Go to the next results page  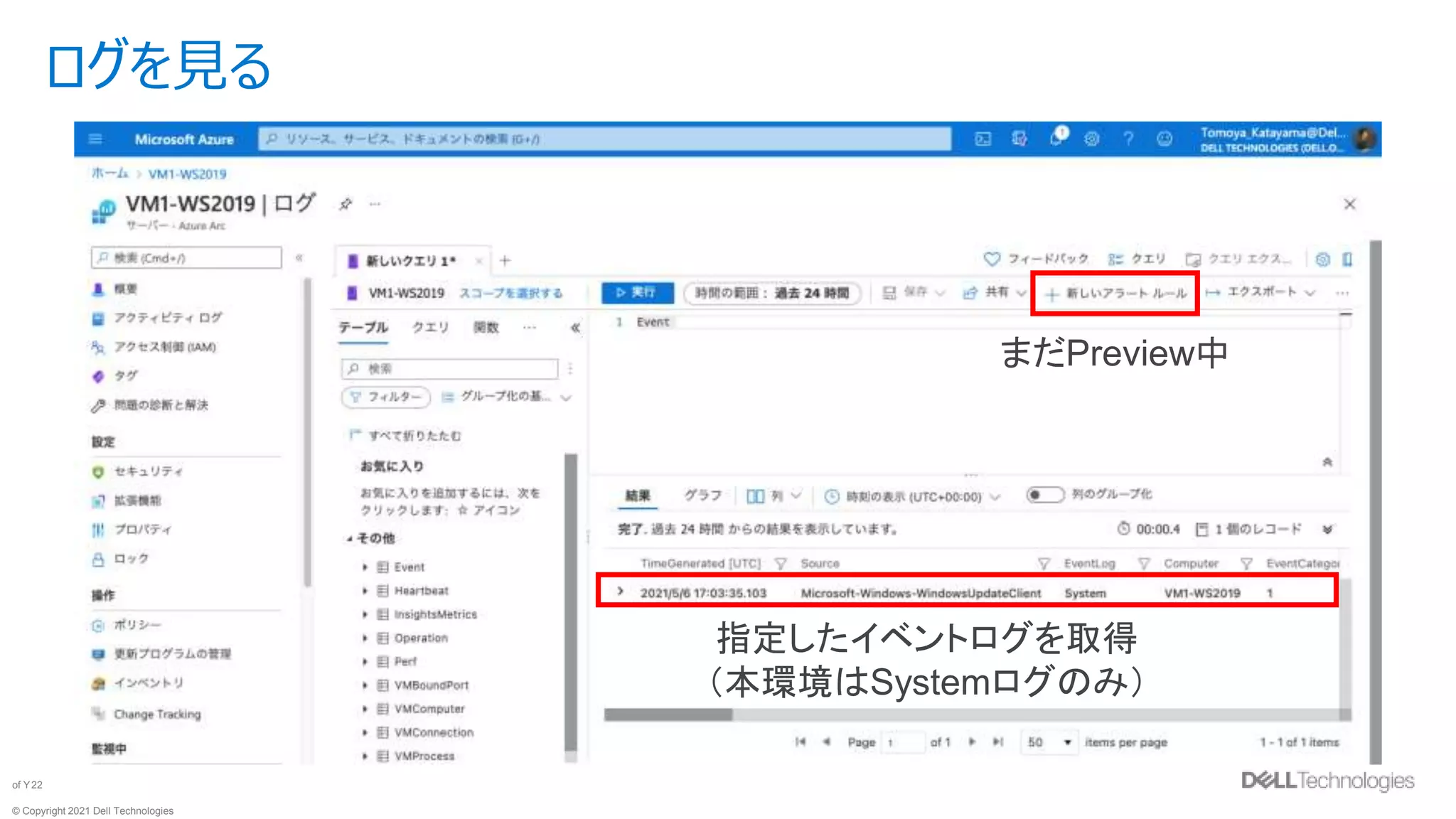coord(971,742)
